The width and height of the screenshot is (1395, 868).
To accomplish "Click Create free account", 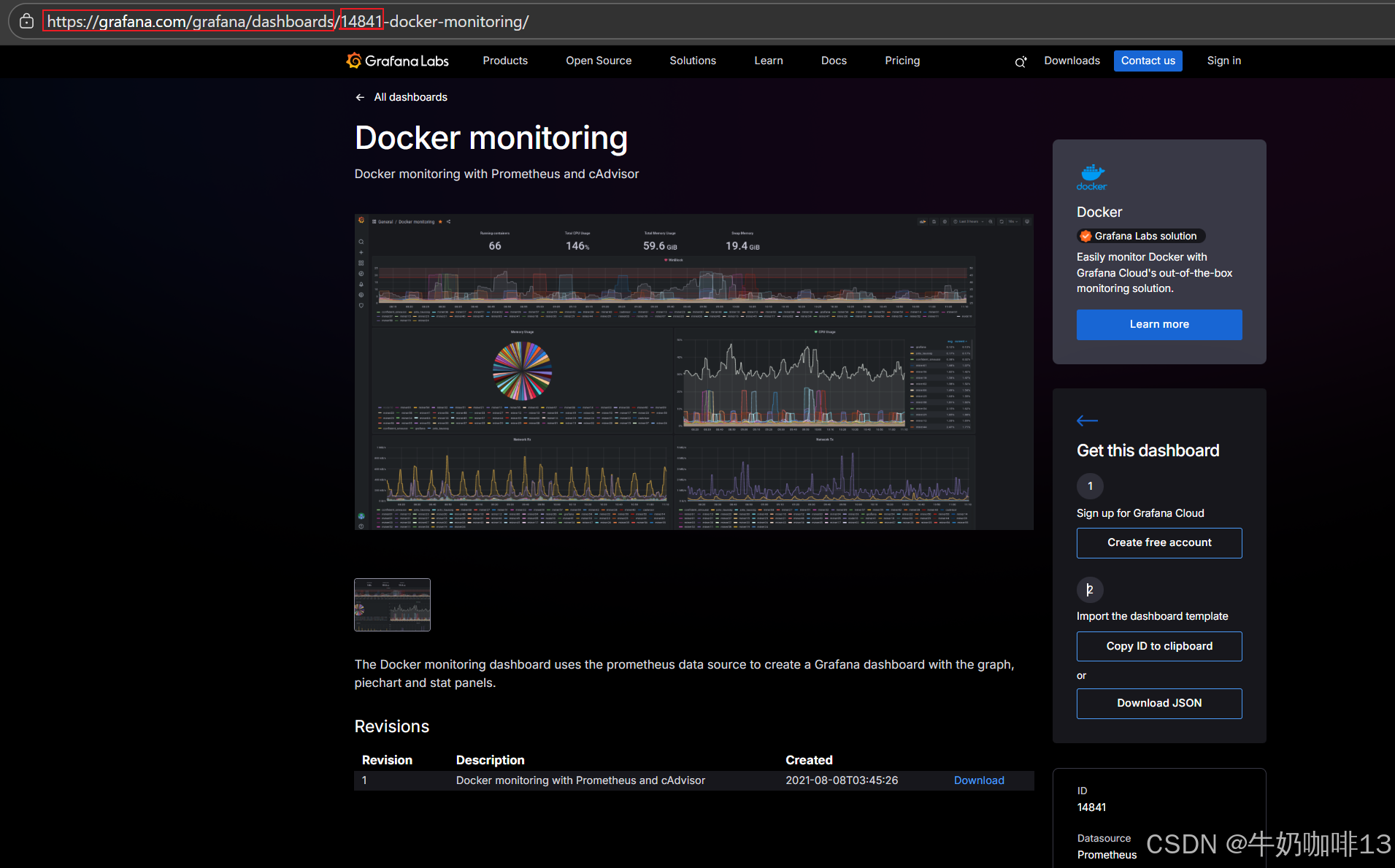I will (1159, 542).
